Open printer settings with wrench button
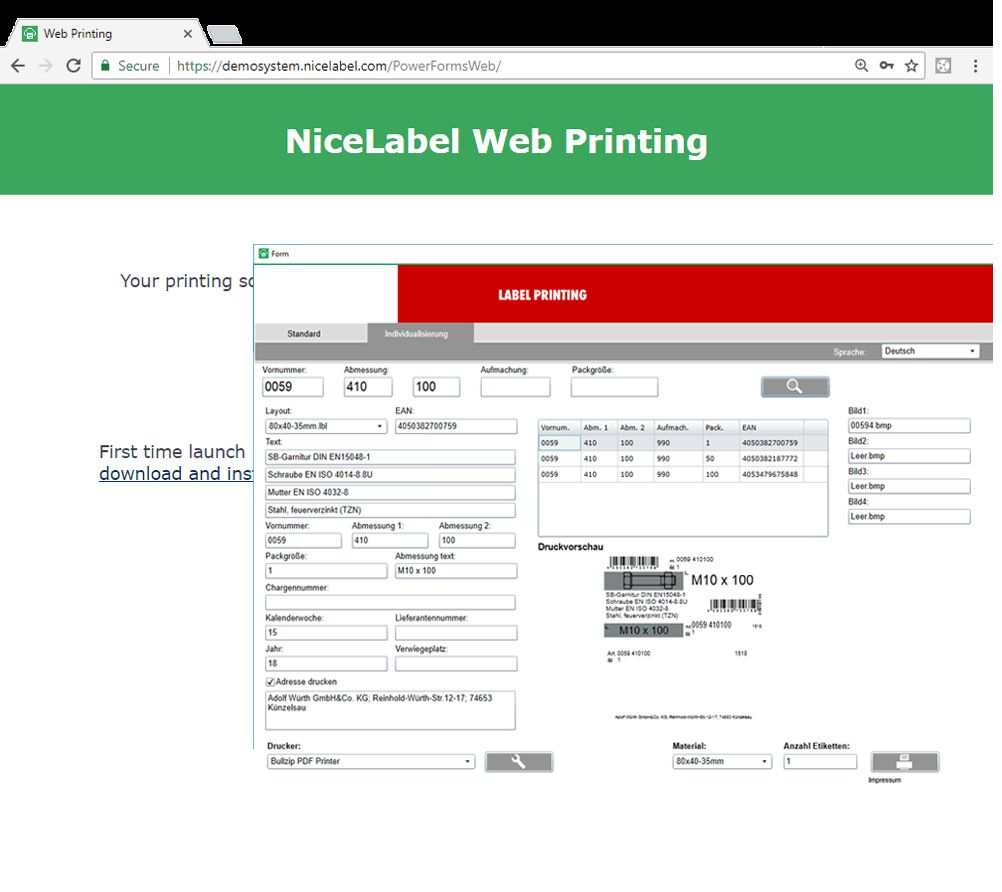1002x892 pixels. (x=518, y=762)
